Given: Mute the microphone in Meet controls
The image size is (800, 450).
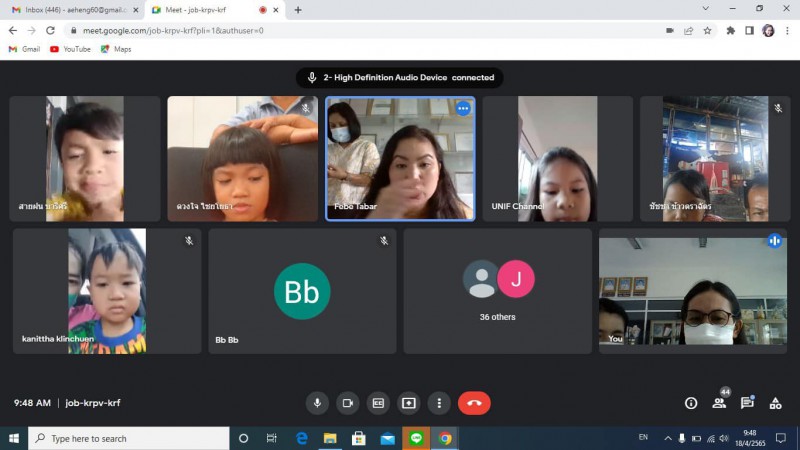Looking at the screenshot, I should click(x=317, y=403).
